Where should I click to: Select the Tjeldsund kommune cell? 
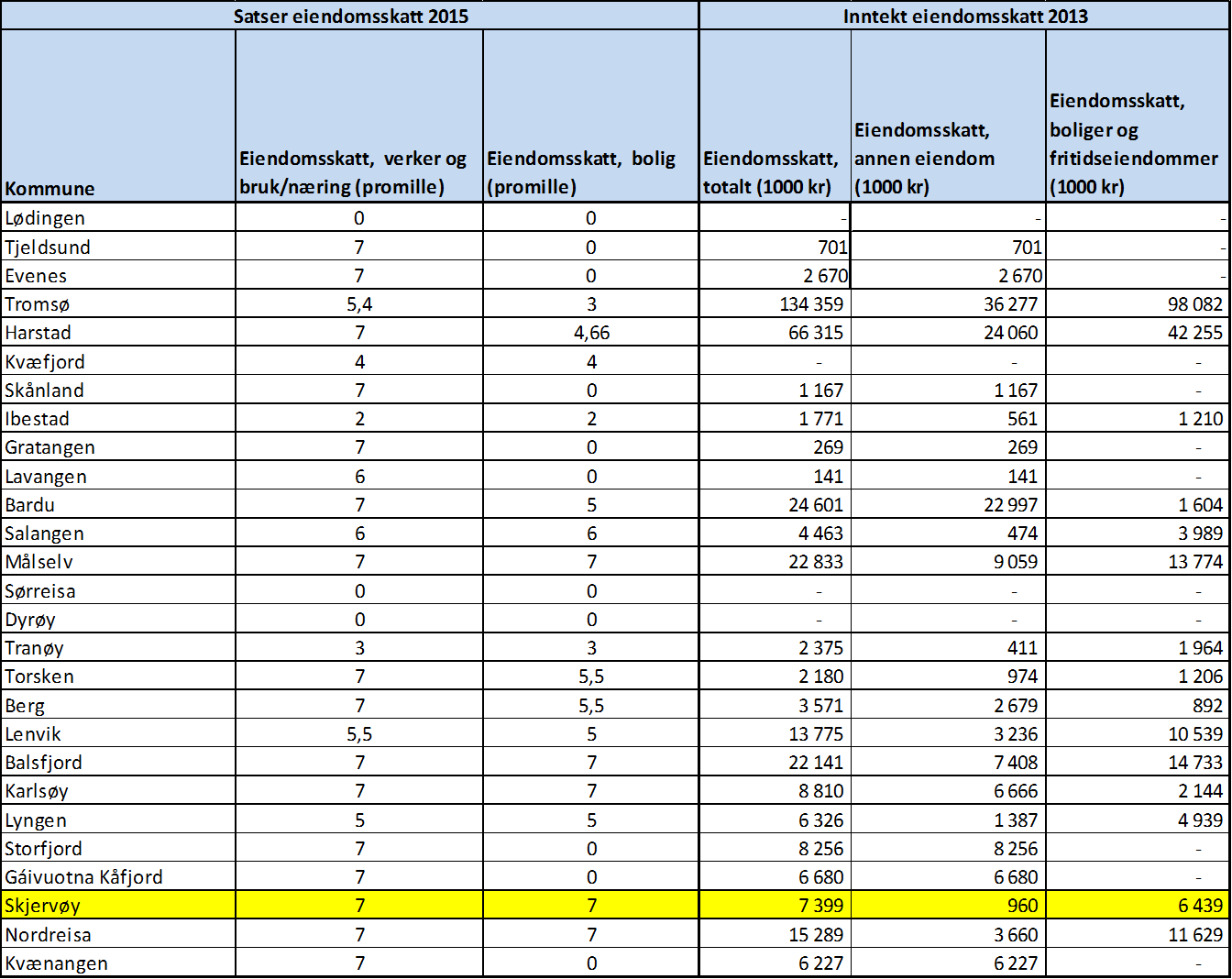pyautogui.click(x=118, y=247)
